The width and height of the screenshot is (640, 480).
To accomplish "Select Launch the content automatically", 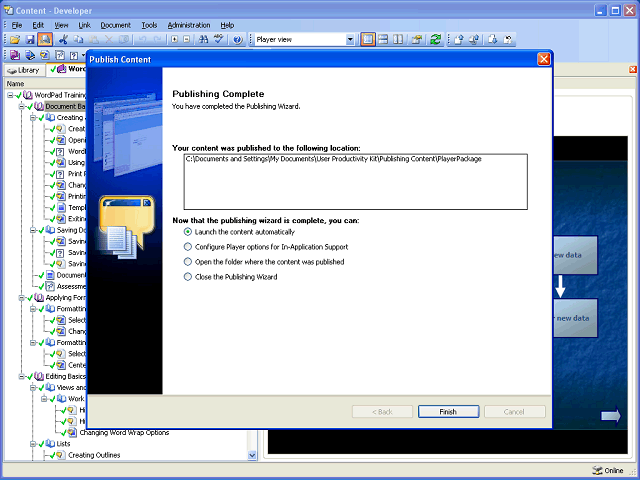I will (x=239, y=232).
